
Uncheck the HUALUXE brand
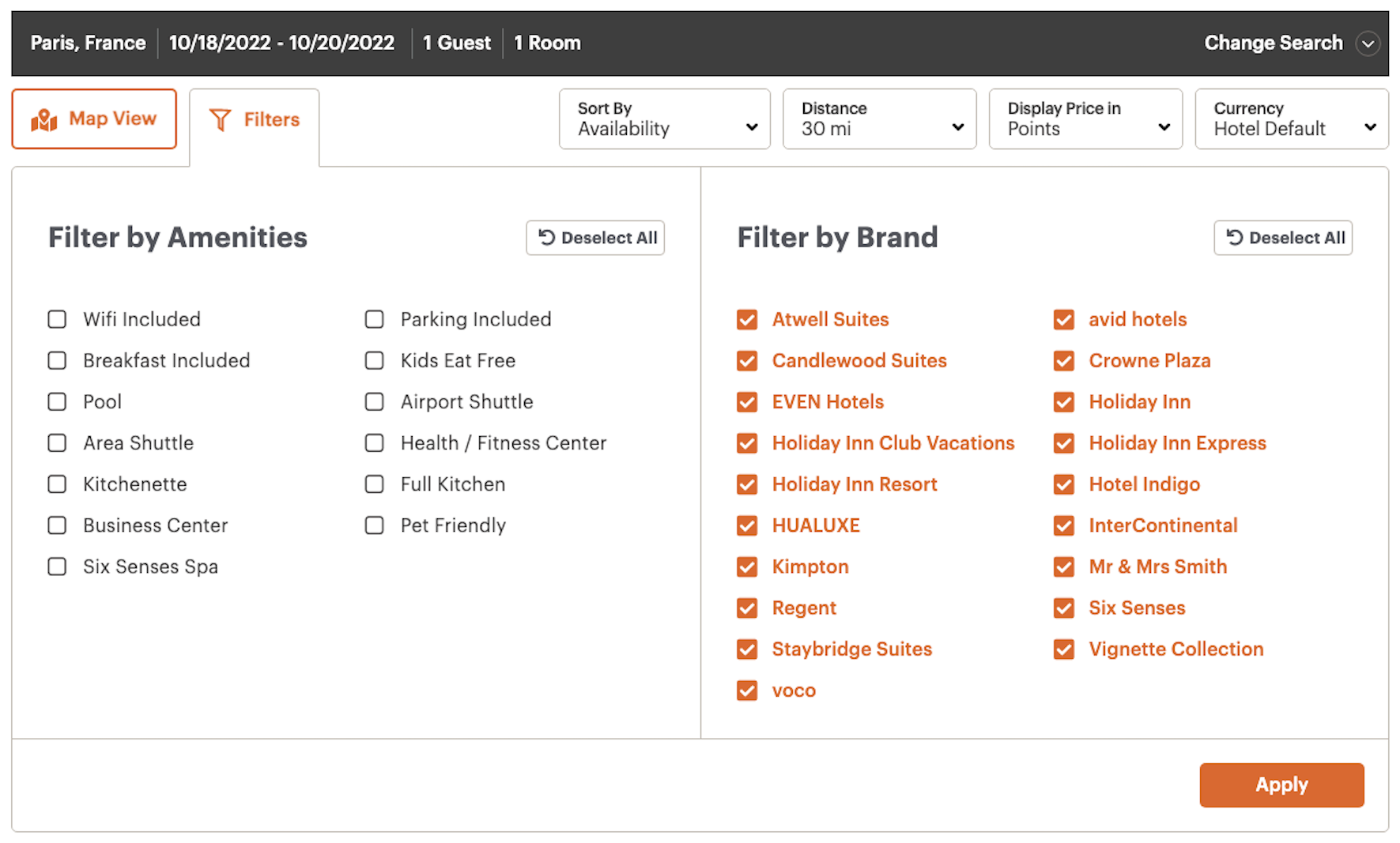[747, 525]
